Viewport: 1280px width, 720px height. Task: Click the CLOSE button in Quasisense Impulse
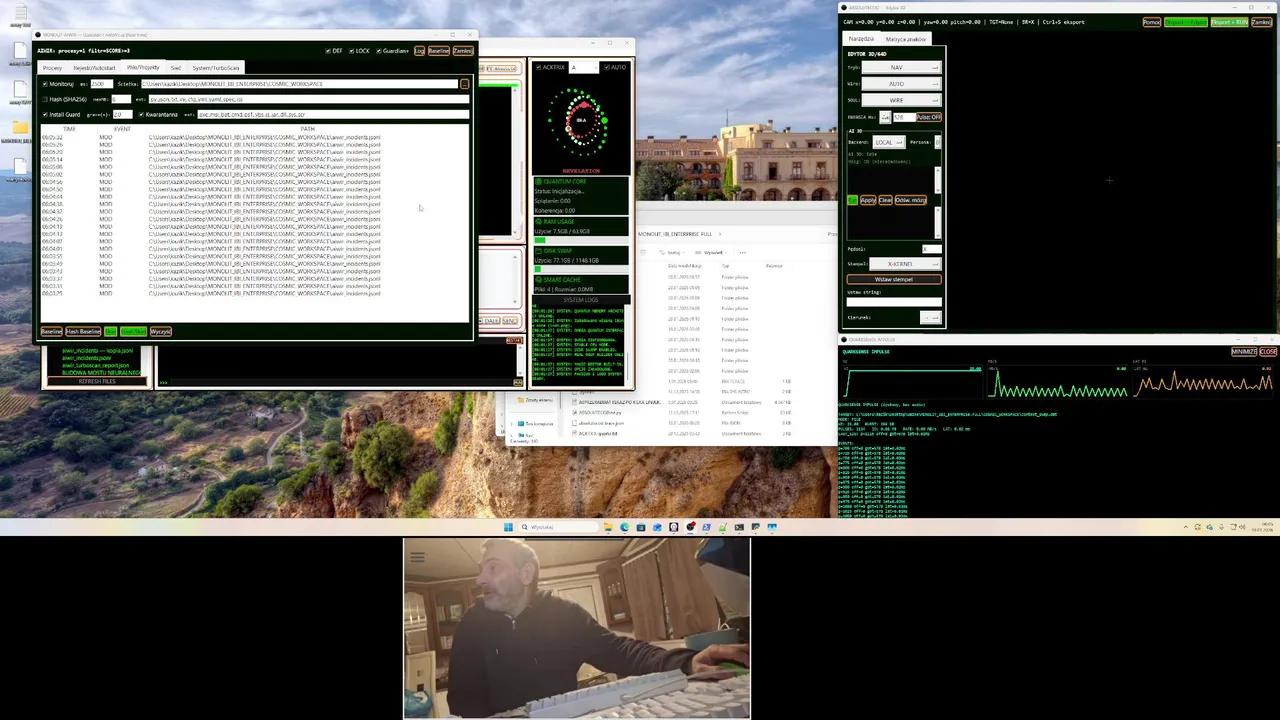(1268, 352)
